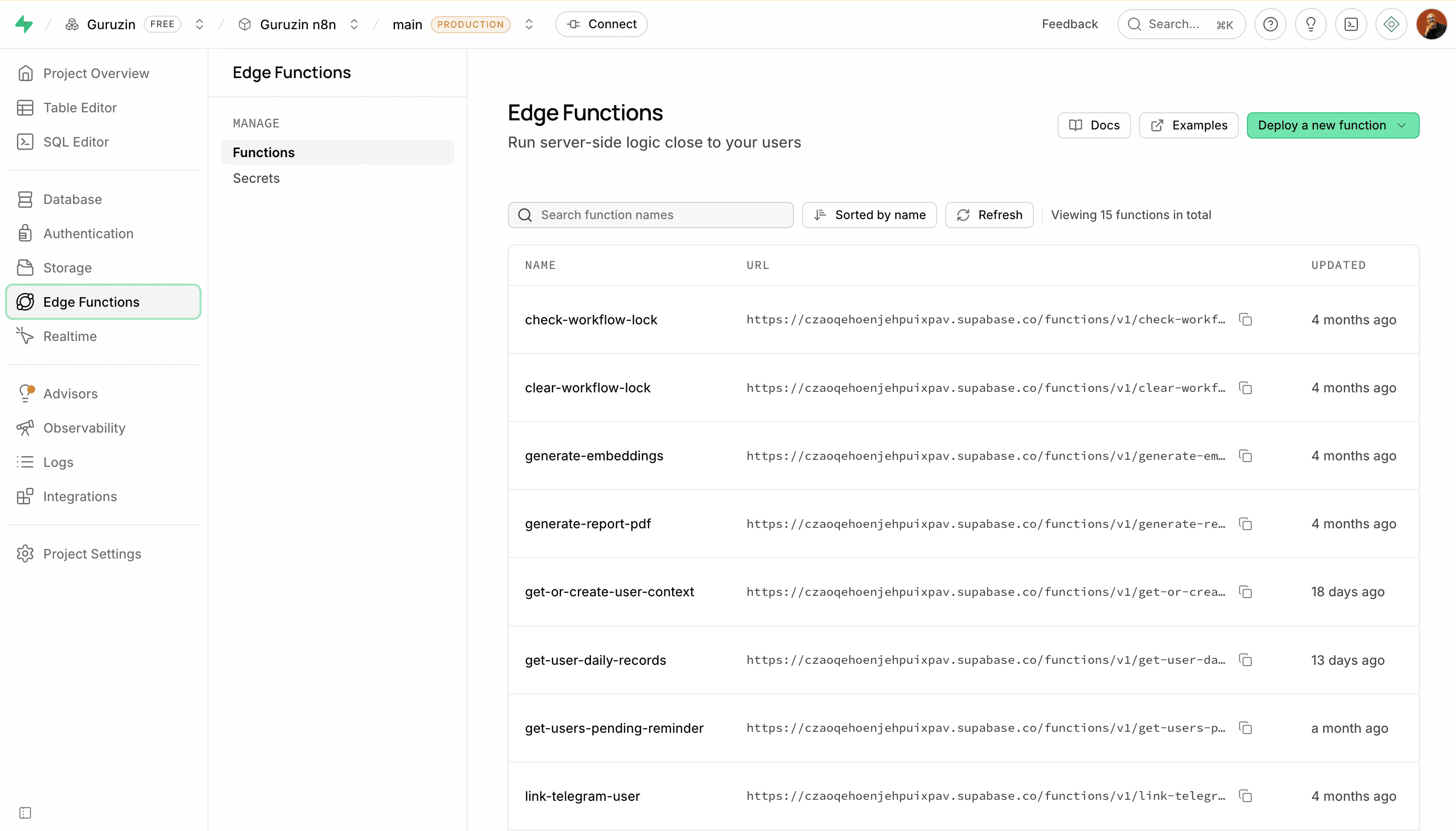Collapse sidebar using bottom-left panel icon
The height and width of the screenshot is (831, 1456).
click(x=25, y=813)
